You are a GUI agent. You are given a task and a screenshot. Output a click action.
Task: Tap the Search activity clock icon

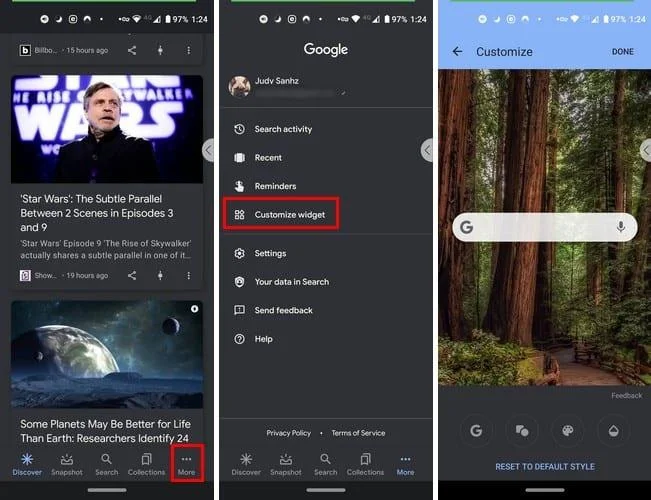(240, 129)
